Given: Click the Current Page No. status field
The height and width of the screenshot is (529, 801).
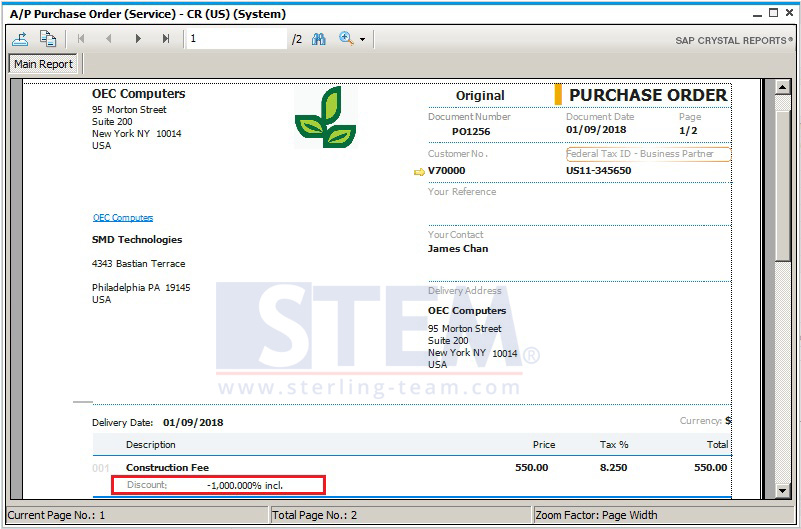Looking at the screenshot, I should pyautogui.click(x=137, y=515).
